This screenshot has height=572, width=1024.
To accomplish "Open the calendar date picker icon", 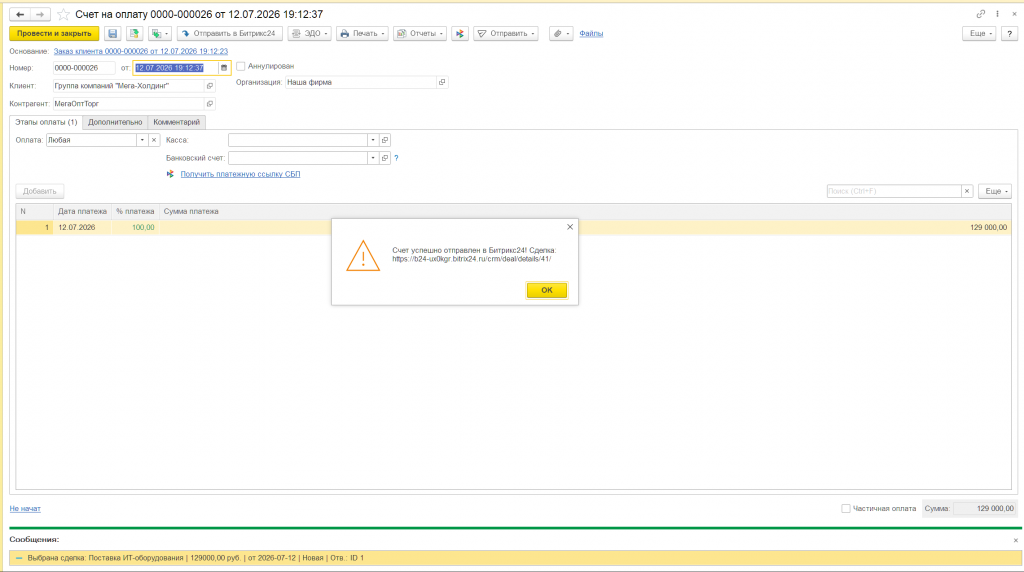I will [x=224, y=68].
